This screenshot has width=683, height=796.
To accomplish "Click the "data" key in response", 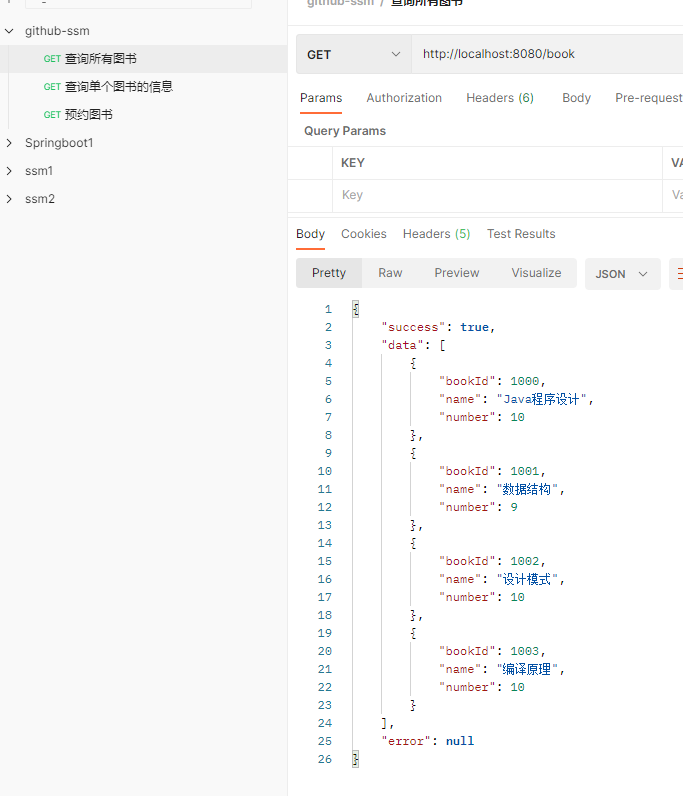I will [x=402, y=345].
